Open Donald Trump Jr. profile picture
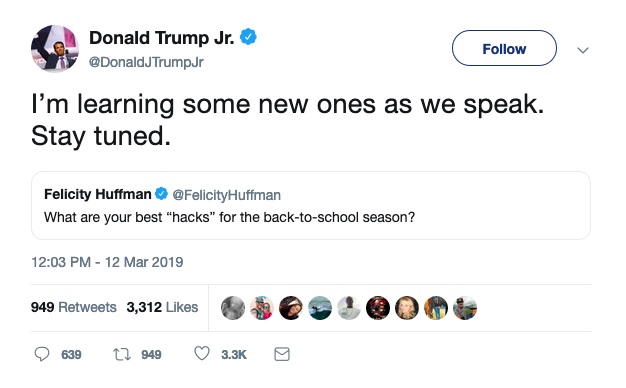 tap(55, 49)
